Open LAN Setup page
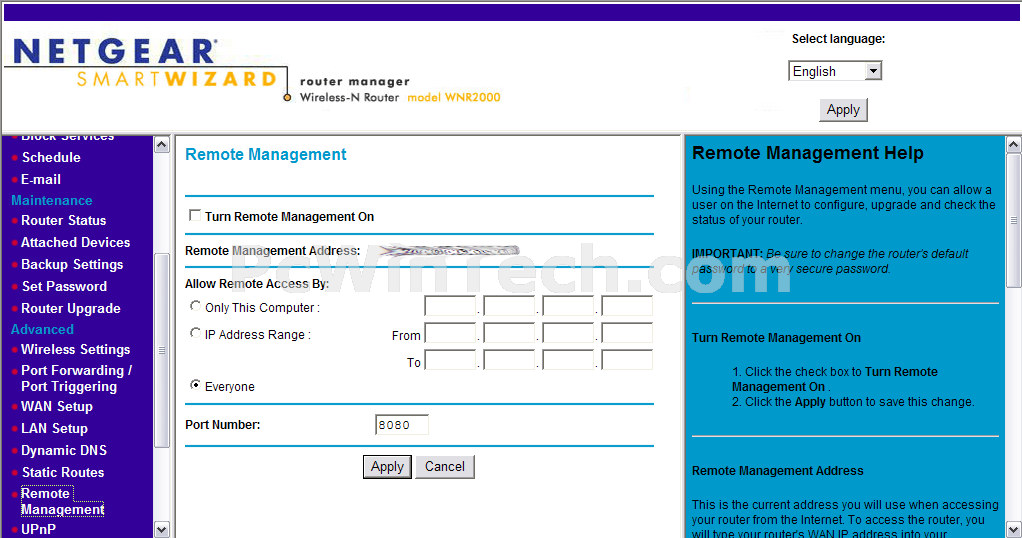 tap(54, 428)
